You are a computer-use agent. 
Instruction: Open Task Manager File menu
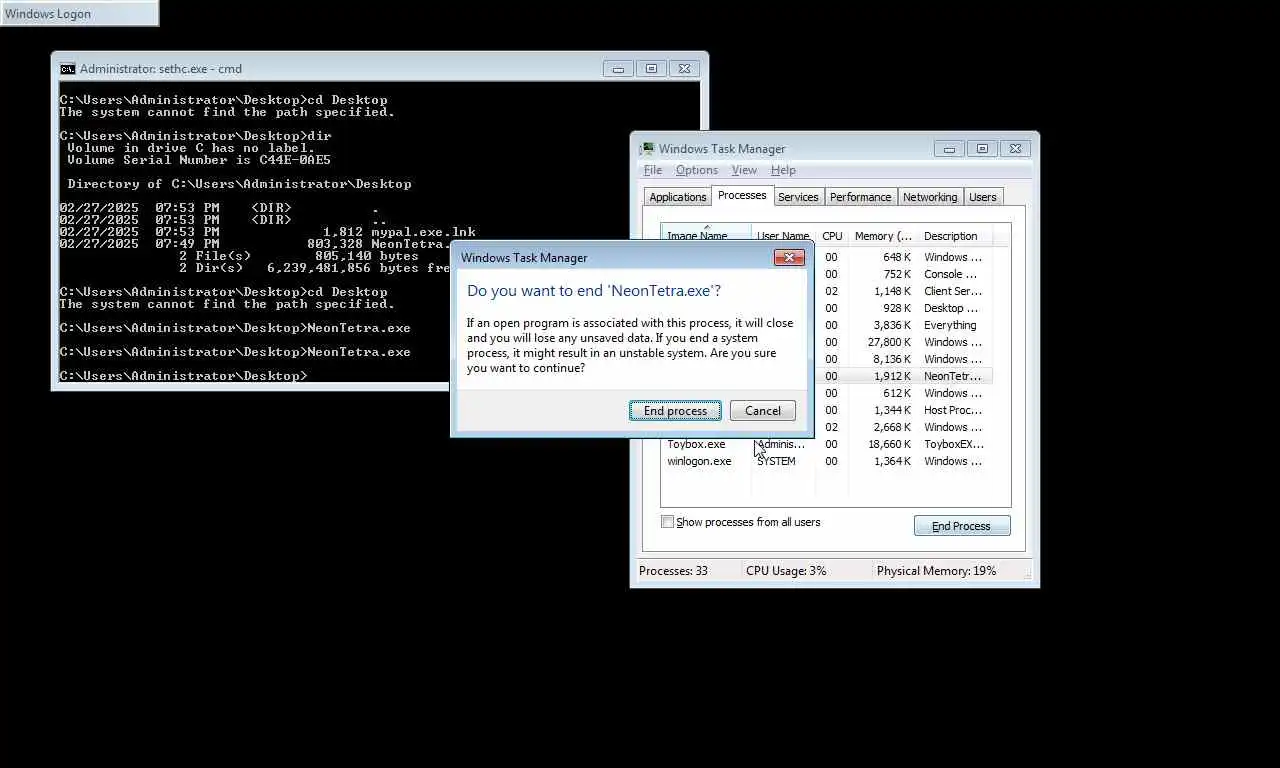[653, 170]
